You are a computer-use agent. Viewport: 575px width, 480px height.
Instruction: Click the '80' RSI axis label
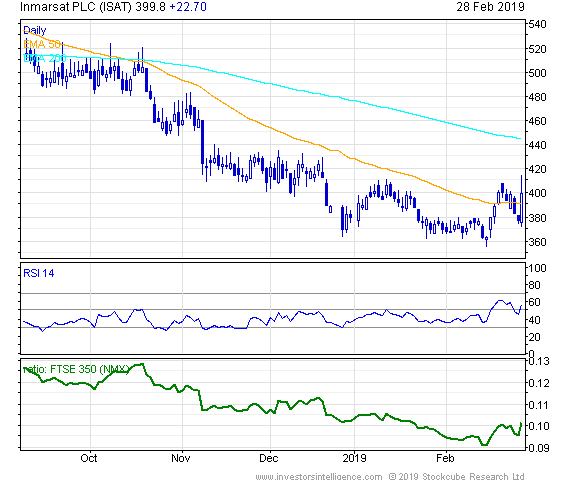coord(535,285)
